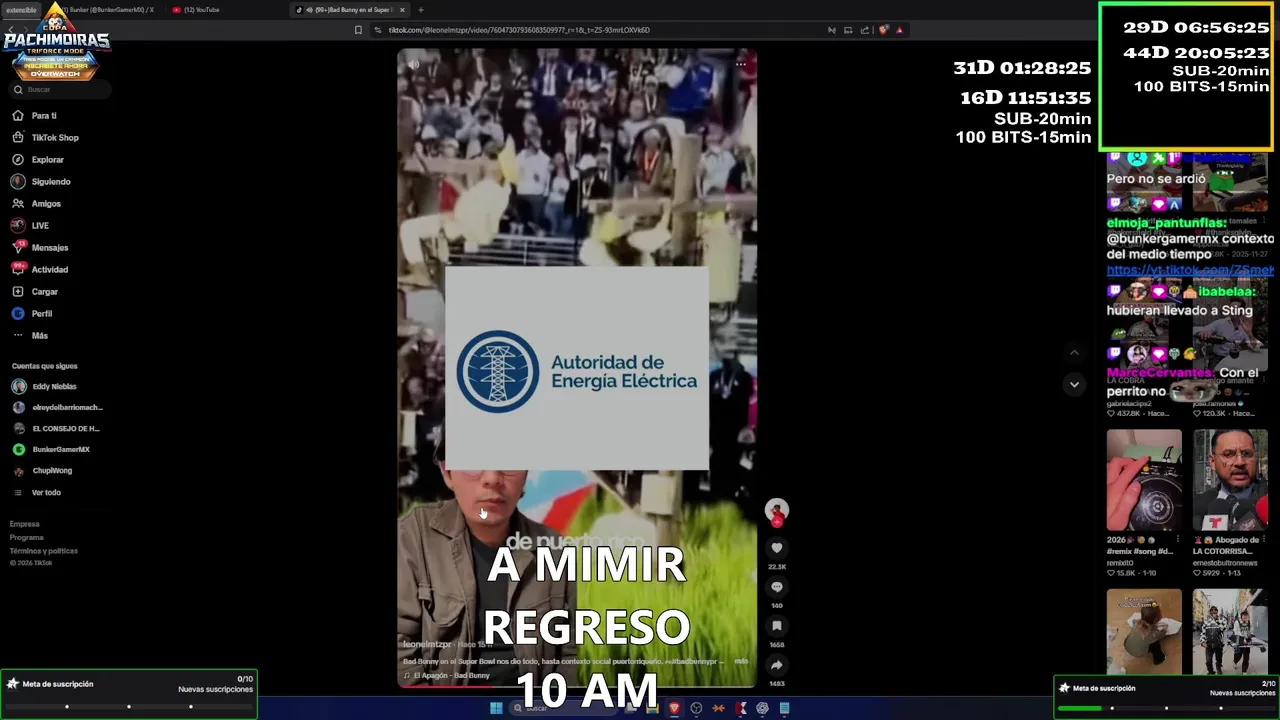Open the Para ti feed
This screenshot has height=720, width=1280.
43,116
